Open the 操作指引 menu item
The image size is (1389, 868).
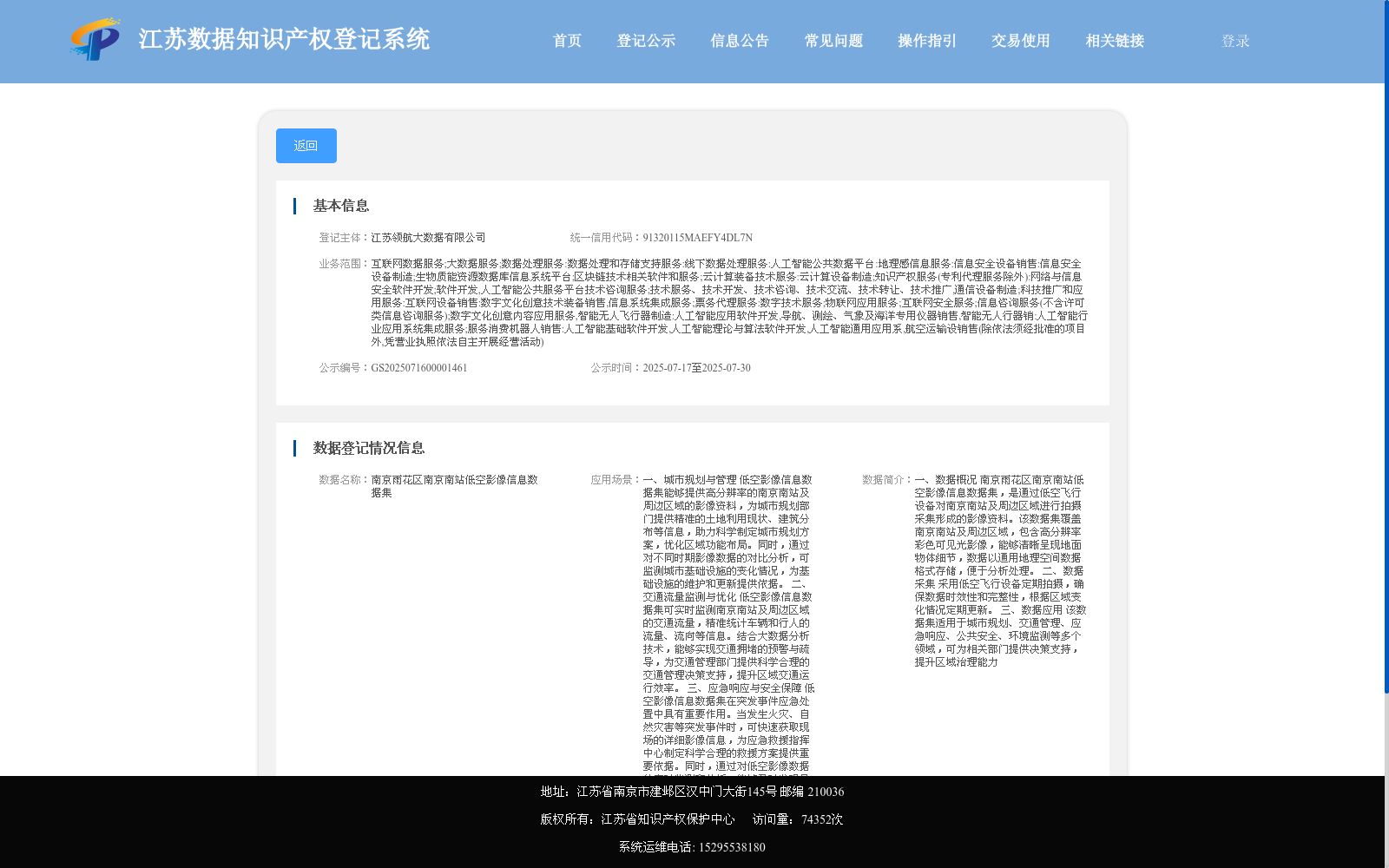927,41
